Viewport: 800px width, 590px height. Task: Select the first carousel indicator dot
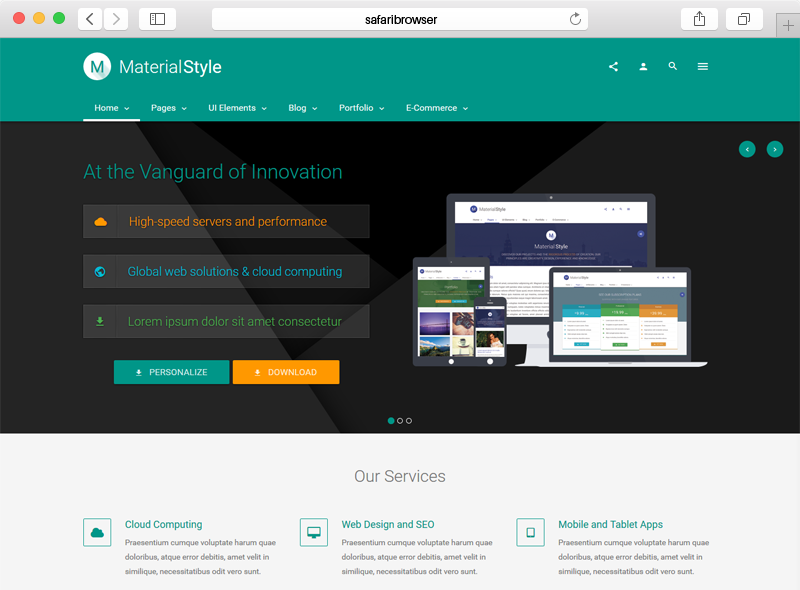click(x=391, y=421)
